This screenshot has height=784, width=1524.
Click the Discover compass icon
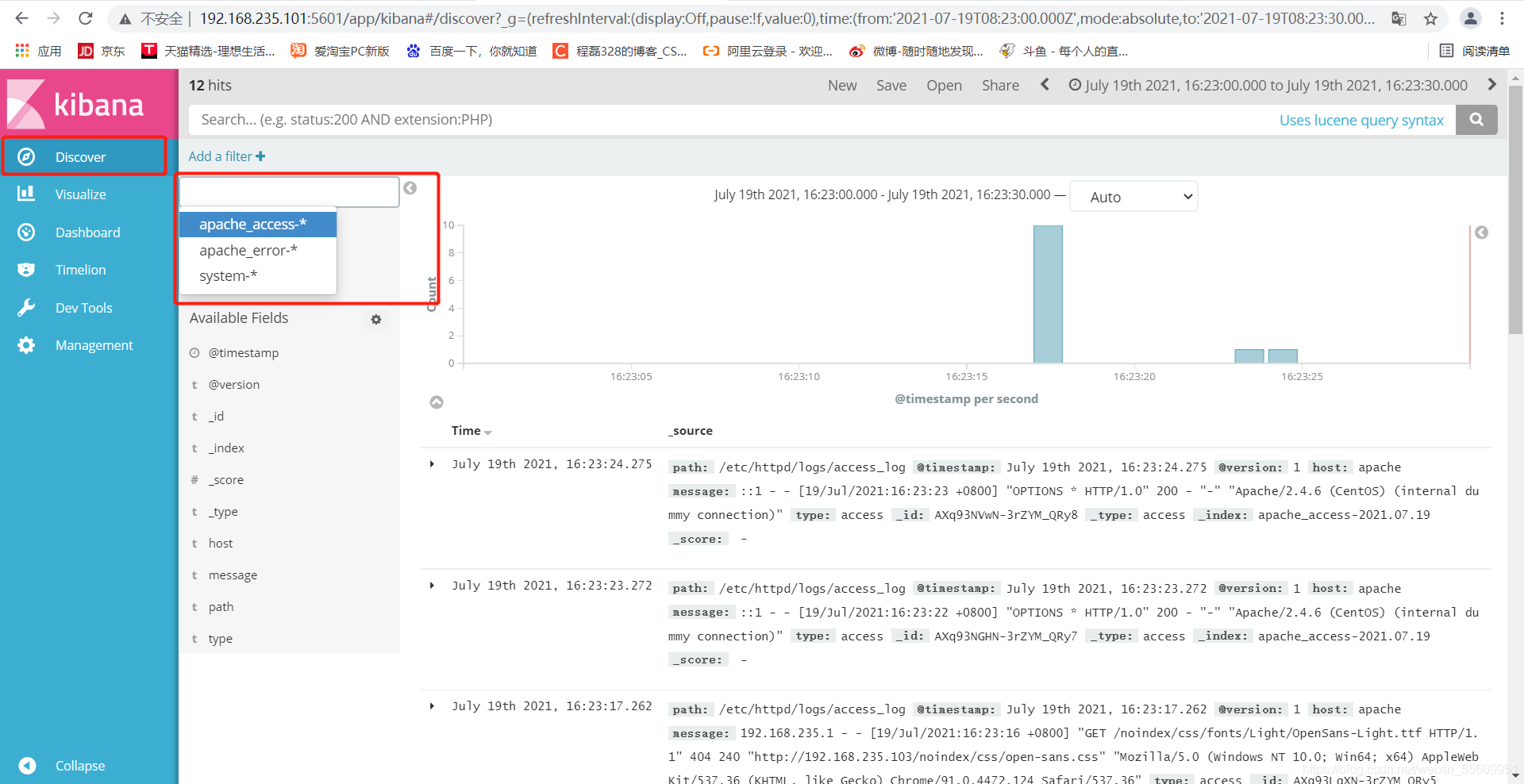(x=26, y=157)
